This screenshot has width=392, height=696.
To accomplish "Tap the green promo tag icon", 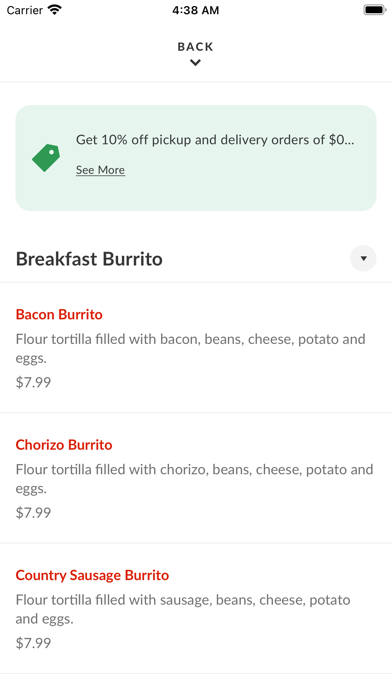I will click(x=46, y=158).
